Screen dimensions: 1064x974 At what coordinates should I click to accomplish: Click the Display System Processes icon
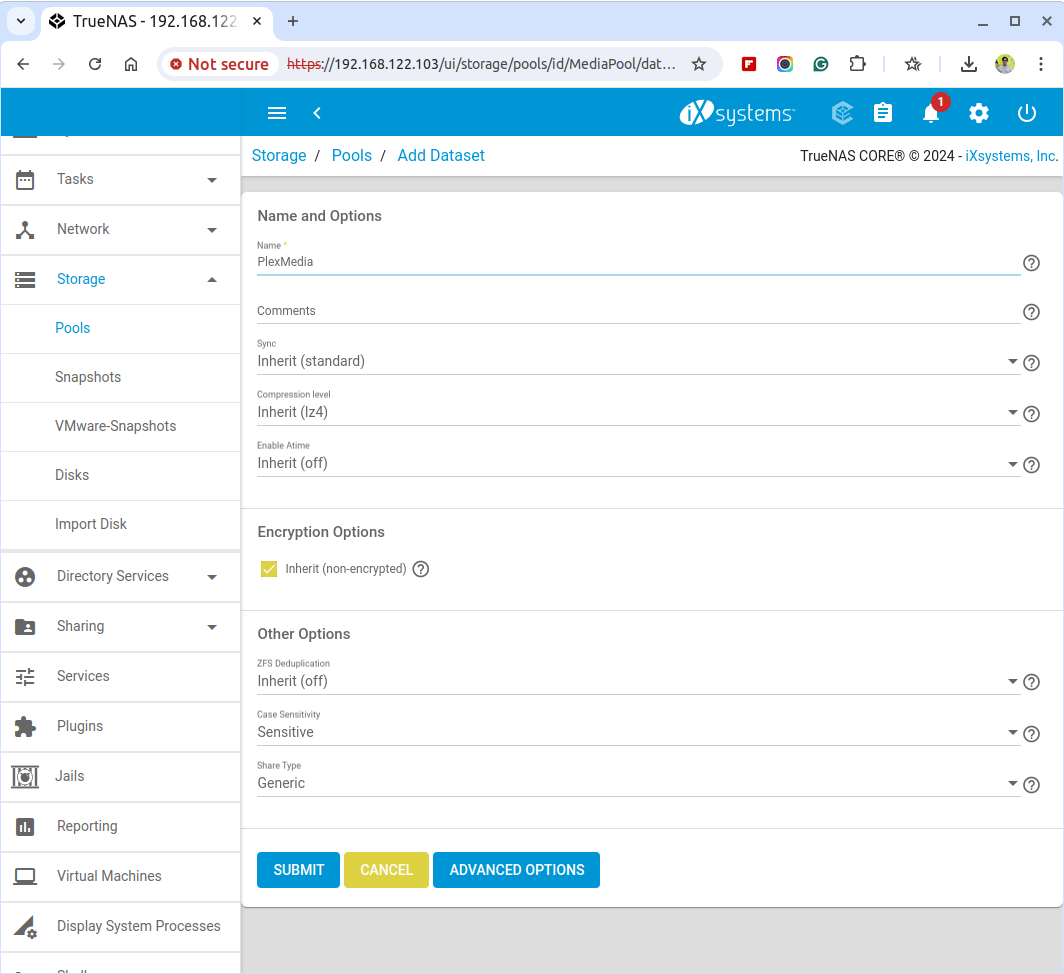tap(25, 927)
